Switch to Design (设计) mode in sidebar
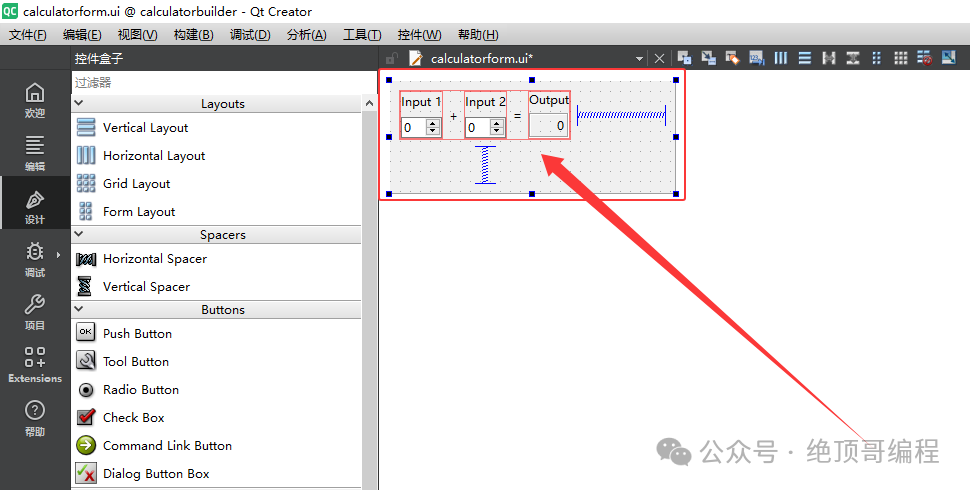The image size is (970, 490). [35, 205]
